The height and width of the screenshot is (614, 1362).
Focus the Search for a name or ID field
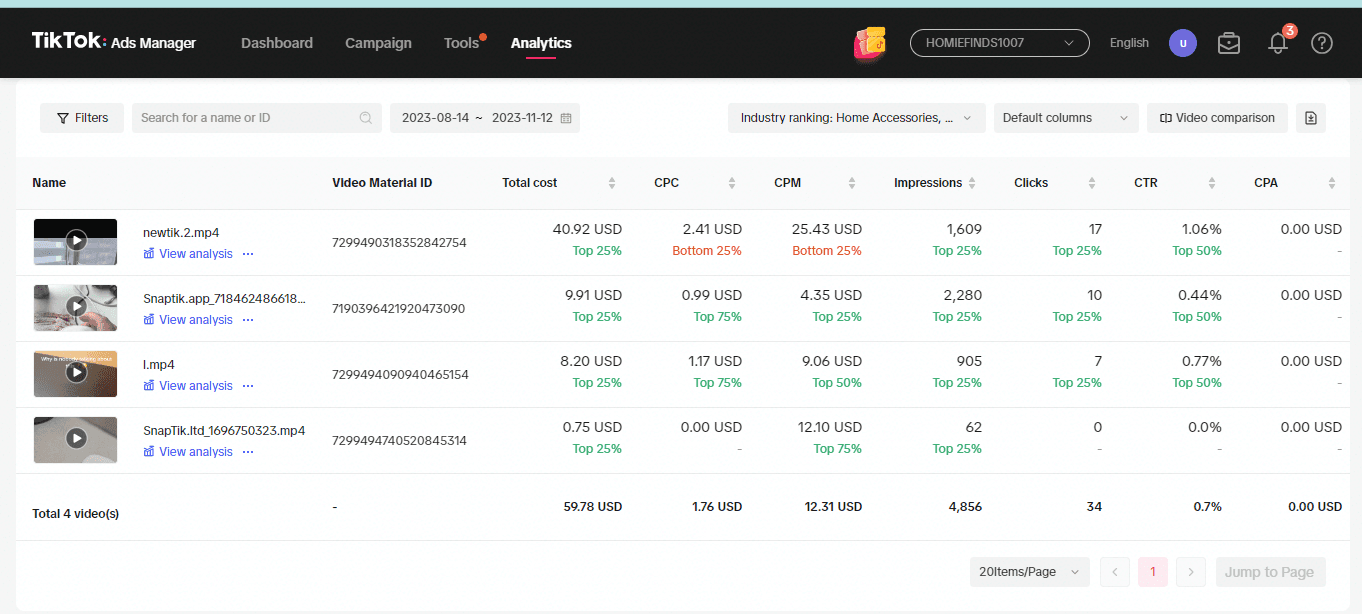257,118
